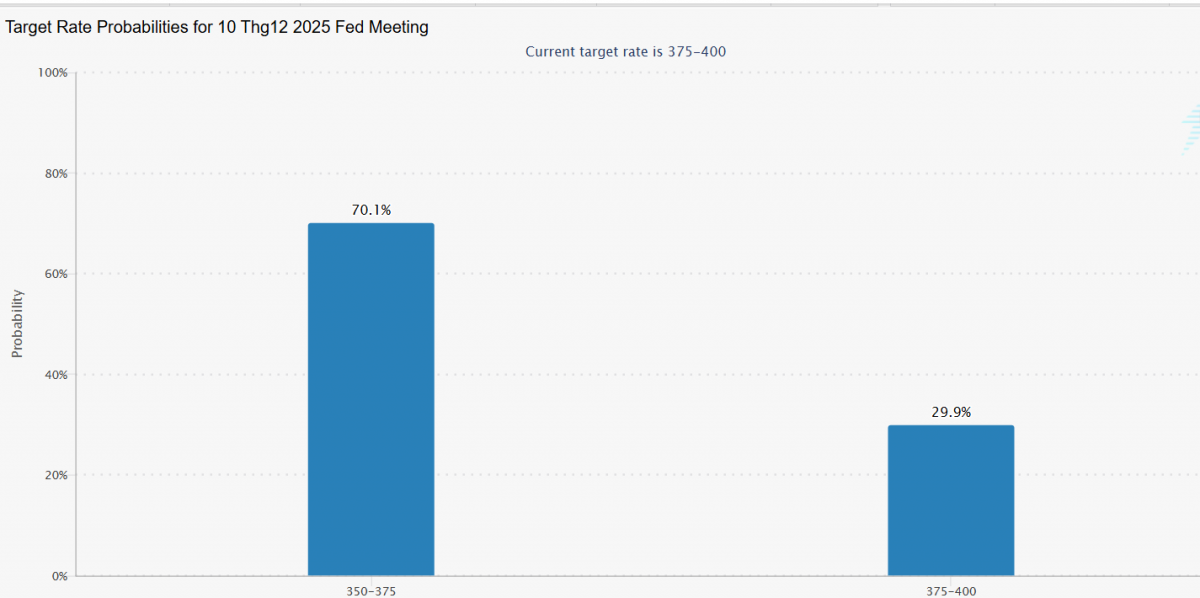Select the 375-400 probability bar
Screen dimensions: 1200x598
[x=950, y=500]
